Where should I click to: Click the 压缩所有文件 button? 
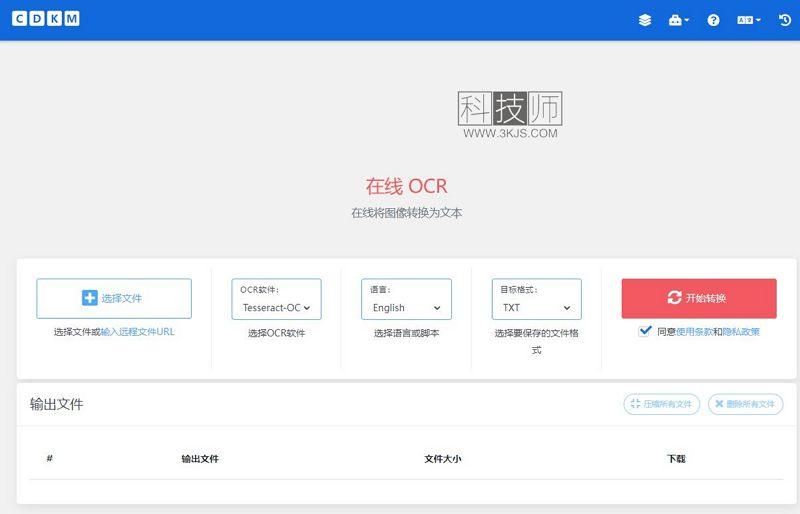pos(662,404)
